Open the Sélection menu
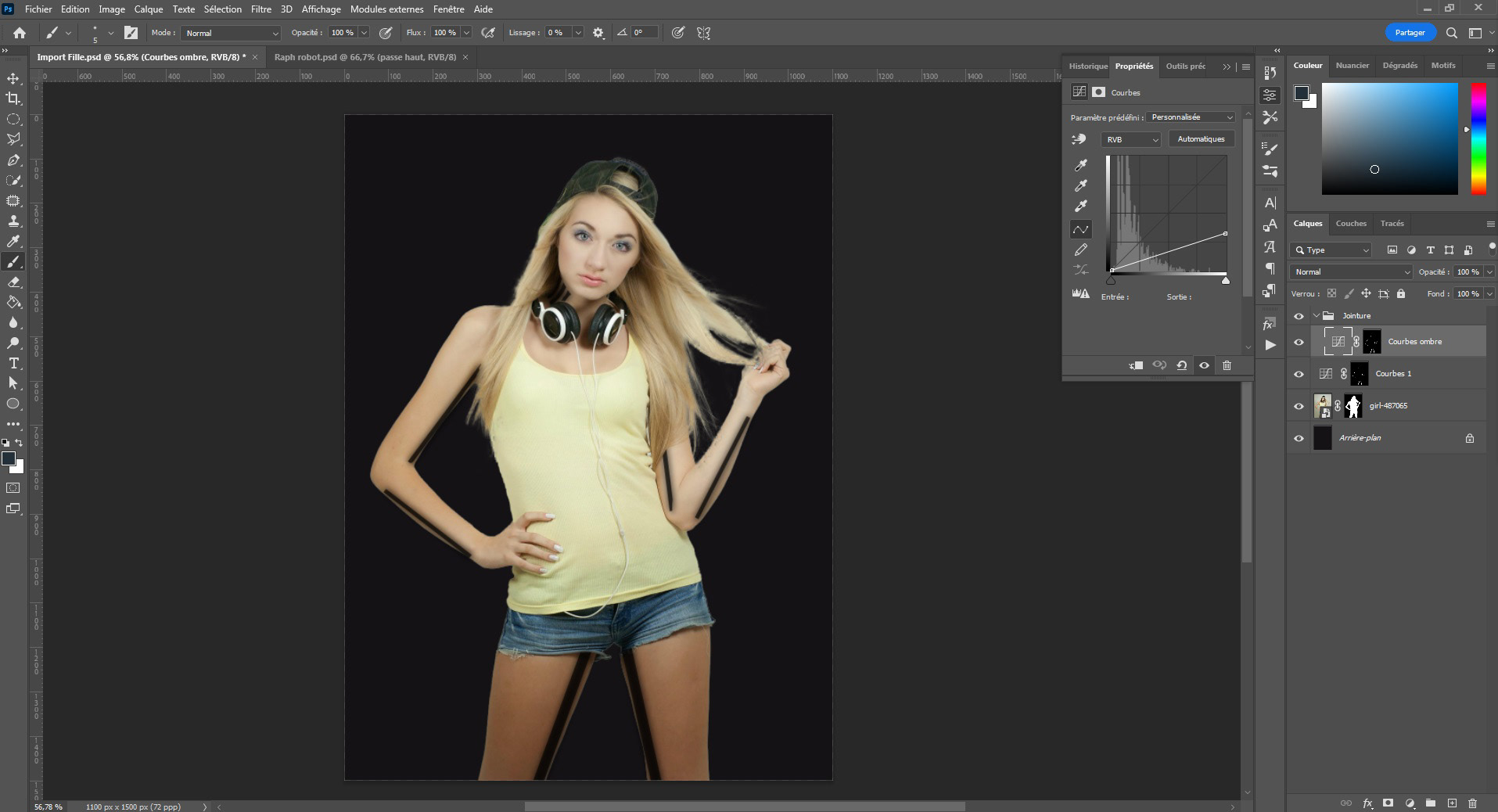Viewport: 1498px width, 812px height. (x=223, y=9)
